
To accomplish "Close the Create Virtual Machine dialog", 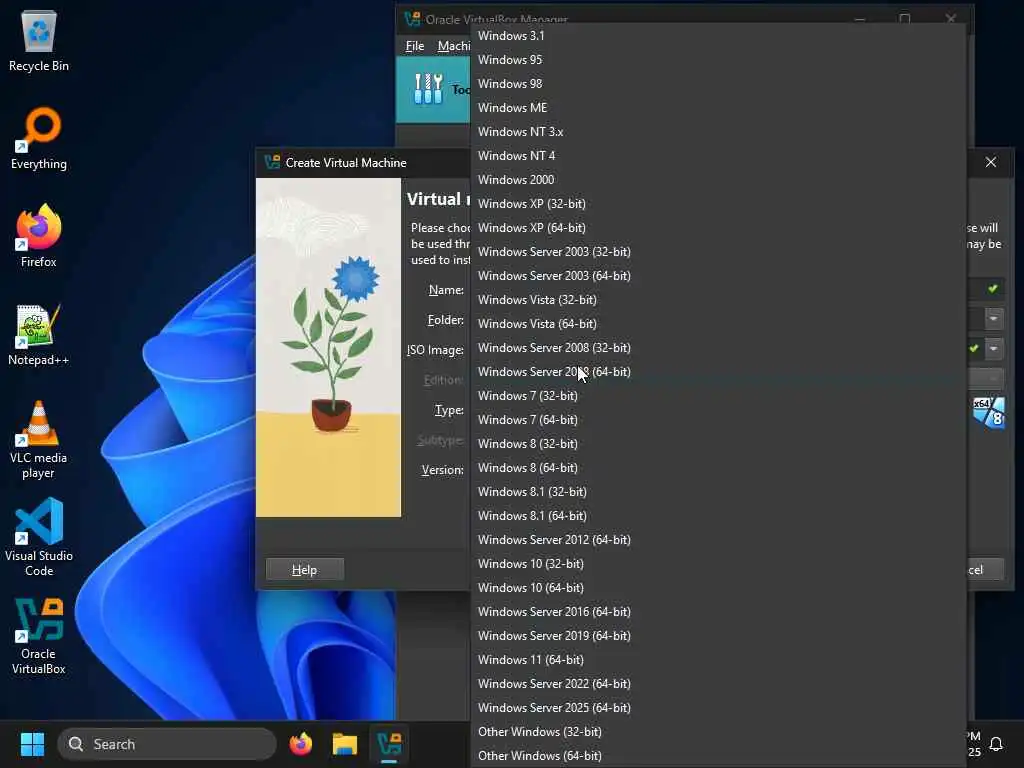I will (x=991, y=162).
